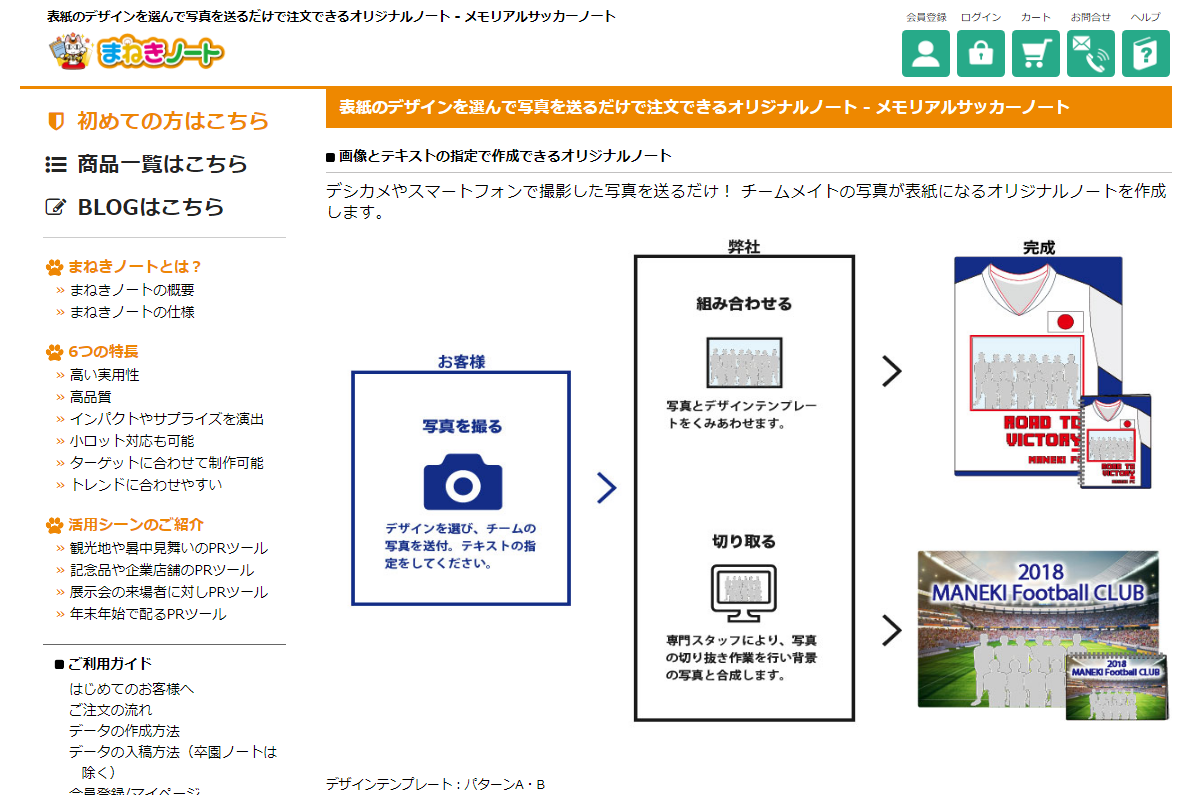The height and width of the screenshot is (795, 1199).
Task: Click the デザインテンプレート：パターンA・B text
Action: 435,784
